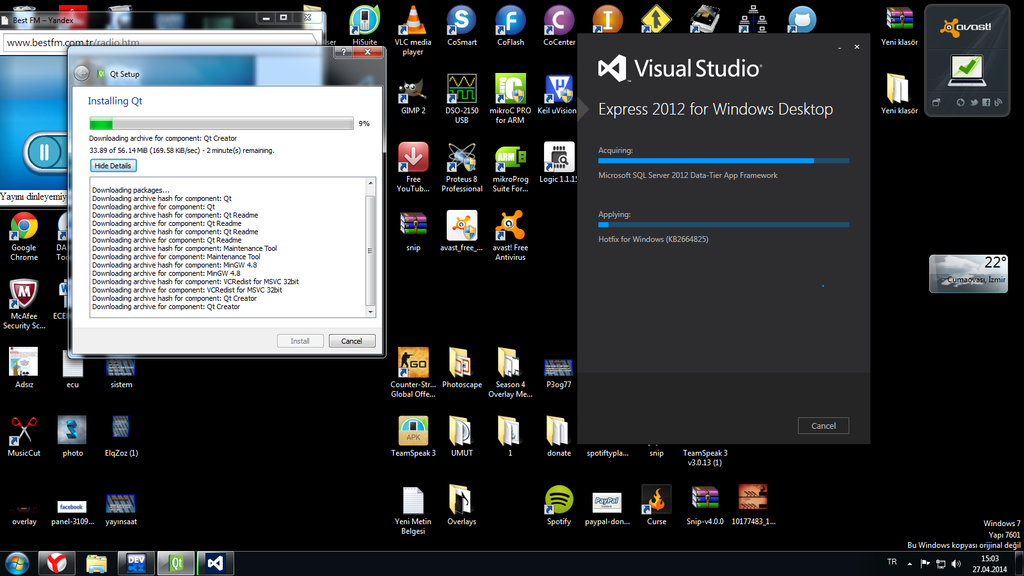Launch Counter-Strike Global Offensive icon
This screenshot has width=1024, height=576.
click(413, 373)
